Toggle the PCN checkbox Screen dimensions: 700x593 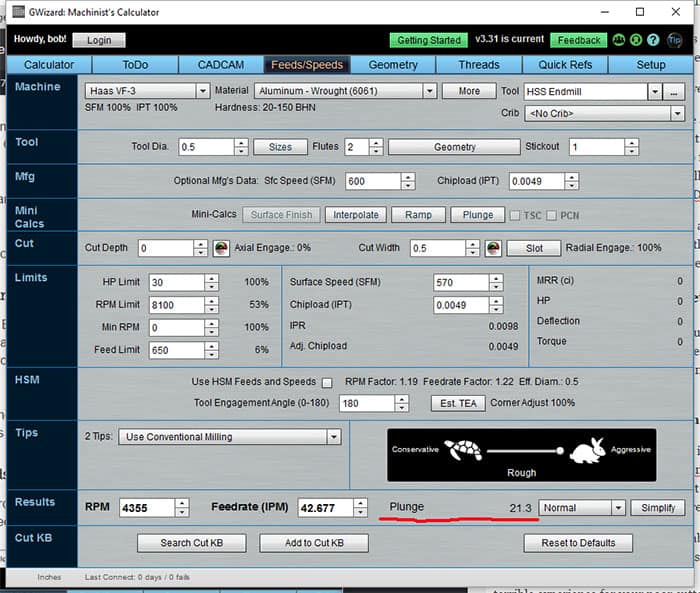(x=551, y=215)
